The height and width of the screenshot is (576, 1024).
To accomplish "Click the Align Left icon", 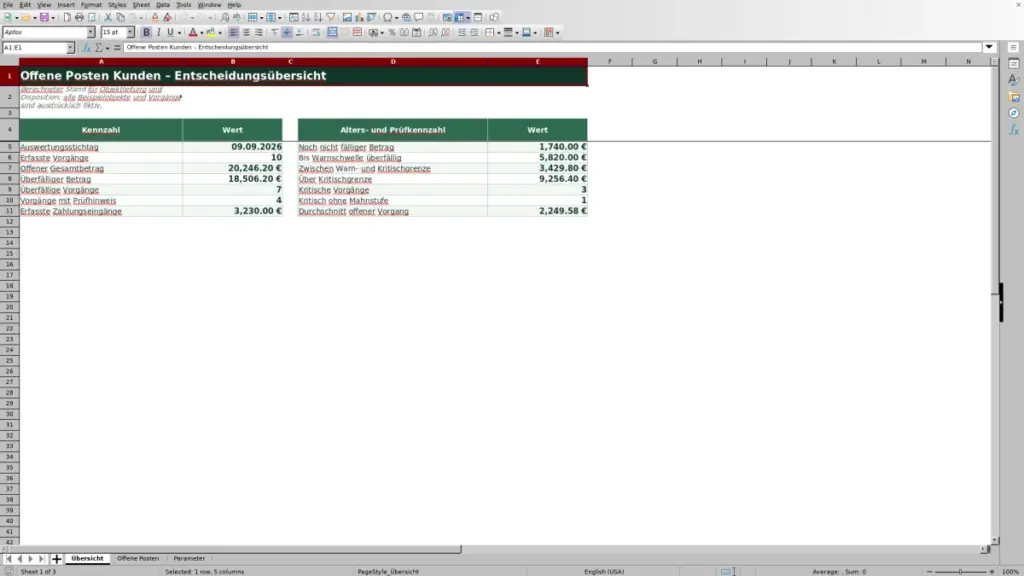I will [x=234, y=33].
